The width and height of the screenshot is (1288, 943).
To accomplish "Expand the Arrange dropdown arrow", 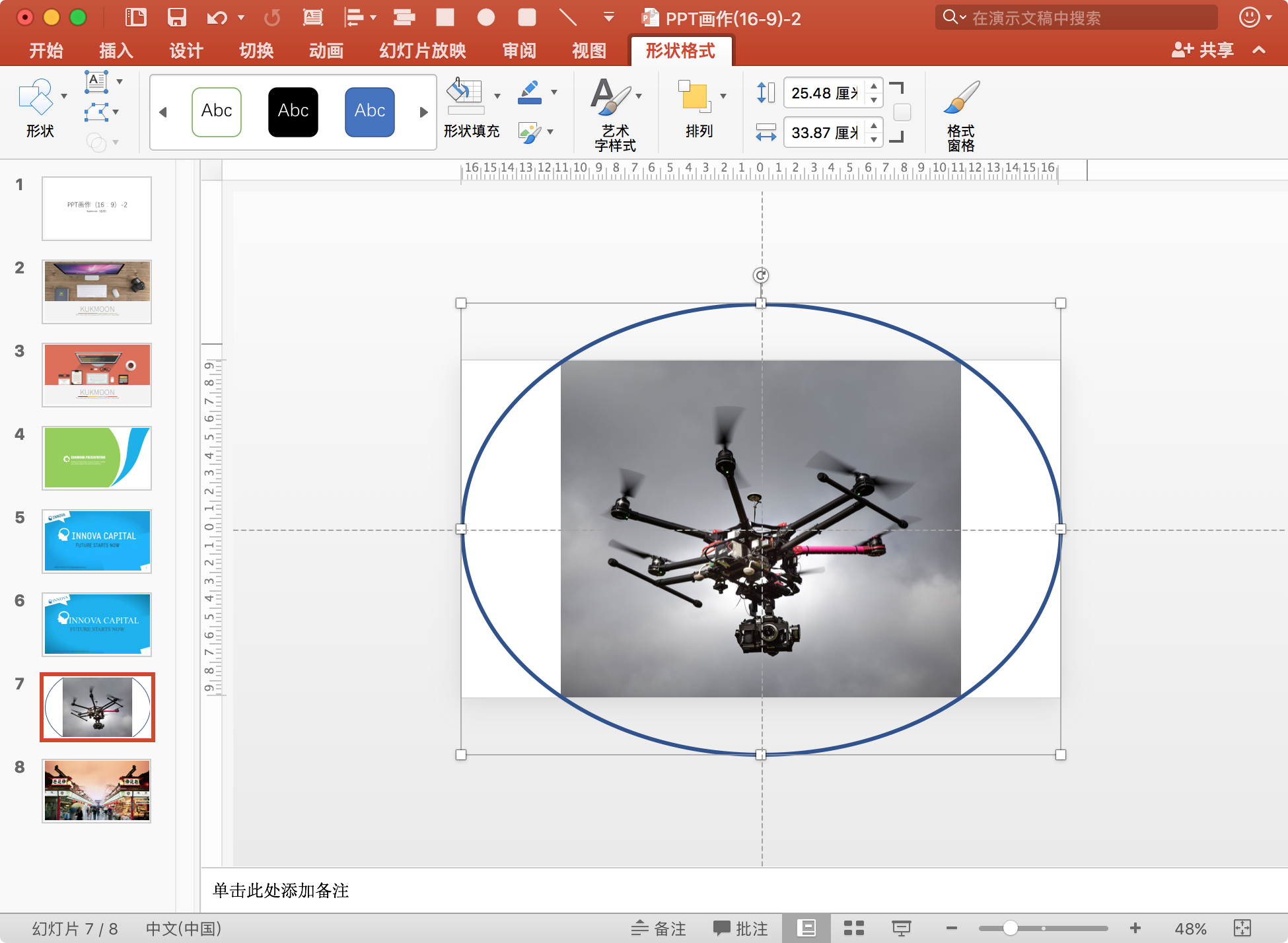I will point(723,96).
